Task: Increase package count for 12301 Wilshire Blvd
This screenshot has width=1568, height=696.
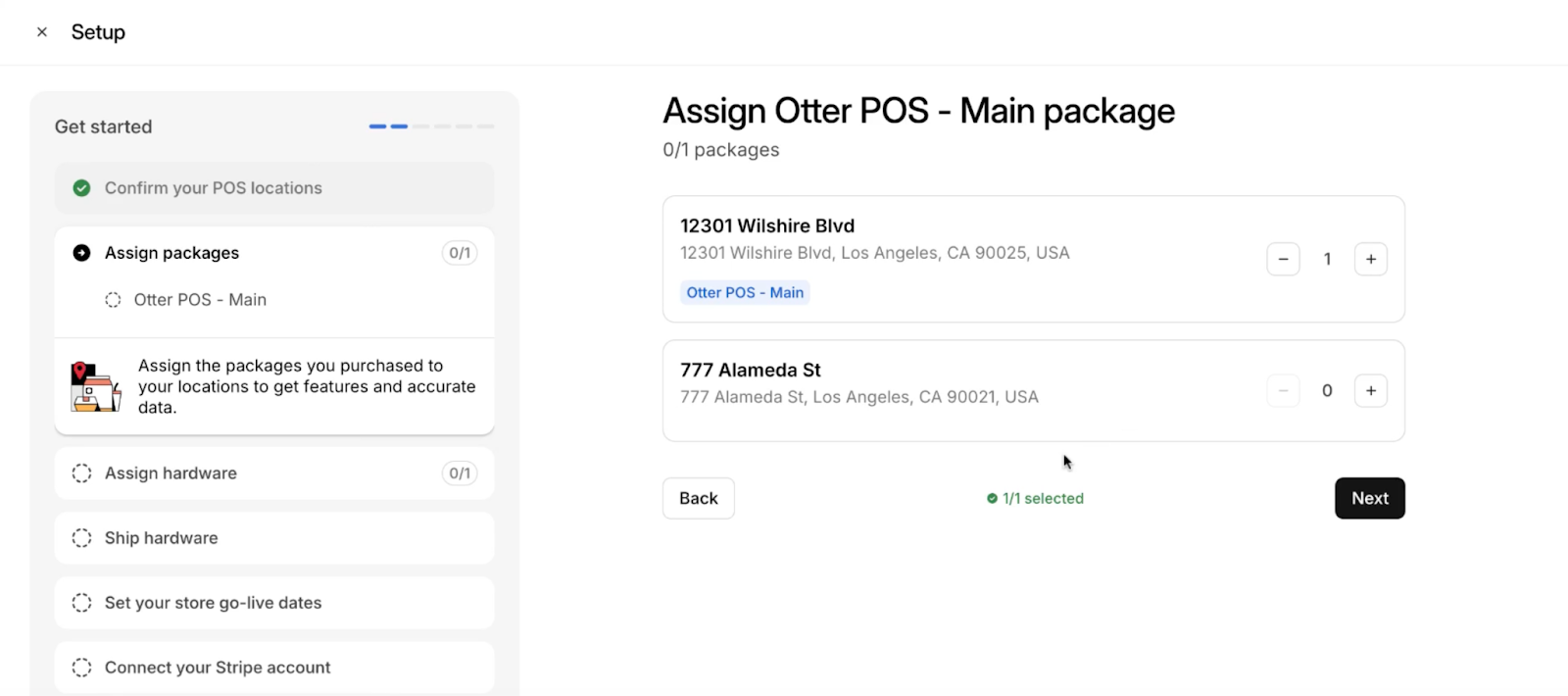Action: click(x=1371, y=260)
